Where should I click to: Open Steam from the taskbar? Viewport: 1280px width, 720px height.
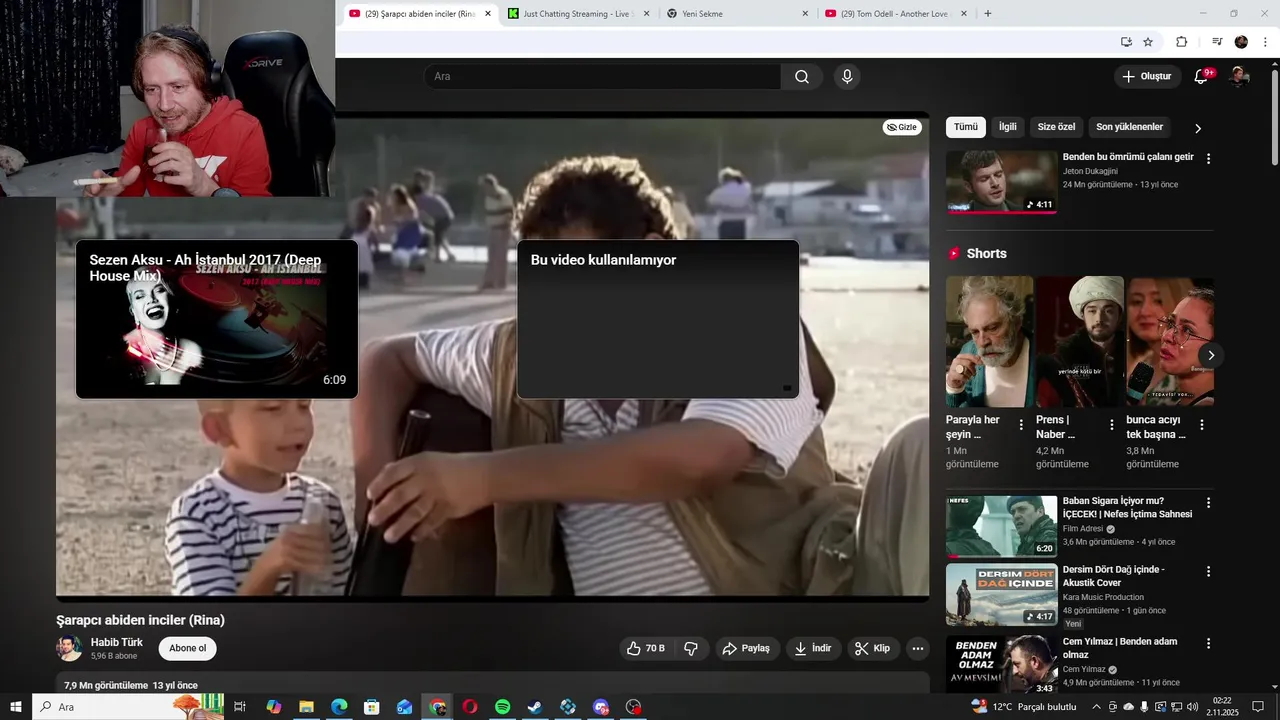535,707
